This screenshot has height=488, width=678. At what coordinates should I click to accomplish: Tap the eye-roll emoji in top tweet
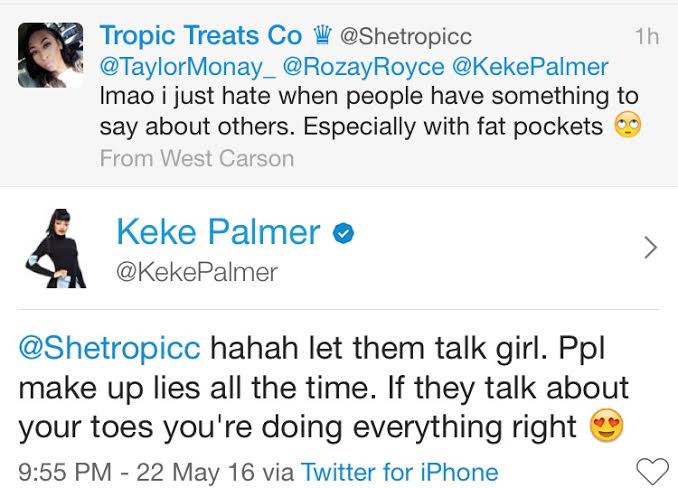627,128
